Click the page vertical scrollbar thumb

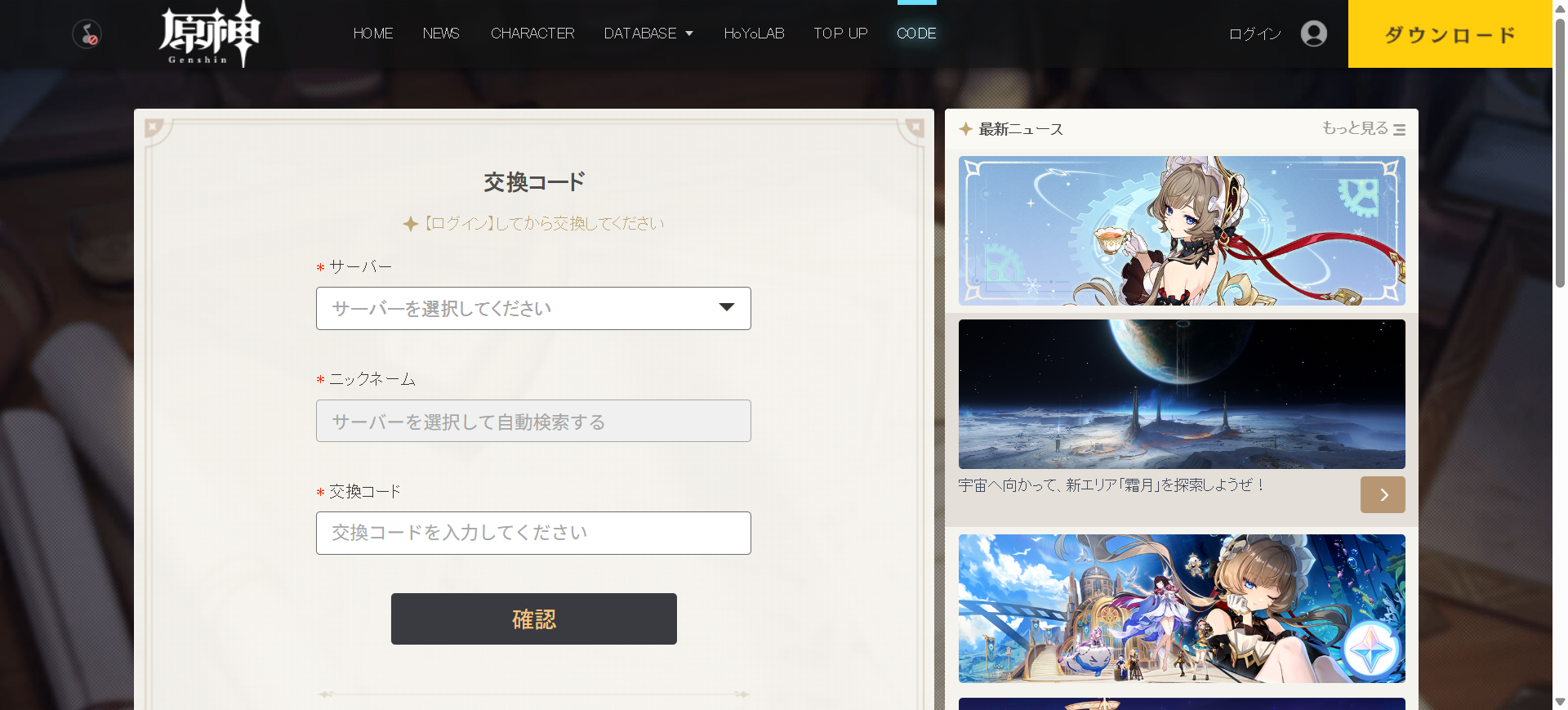coord(1560,153)
